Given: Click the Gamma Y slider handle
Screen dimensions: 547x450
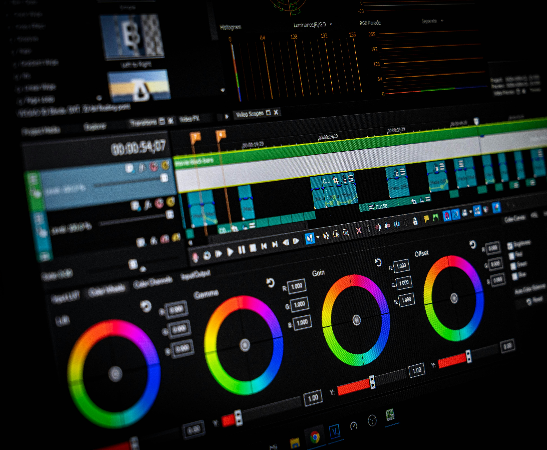Looking at the screenshot, I should [238, 418].
